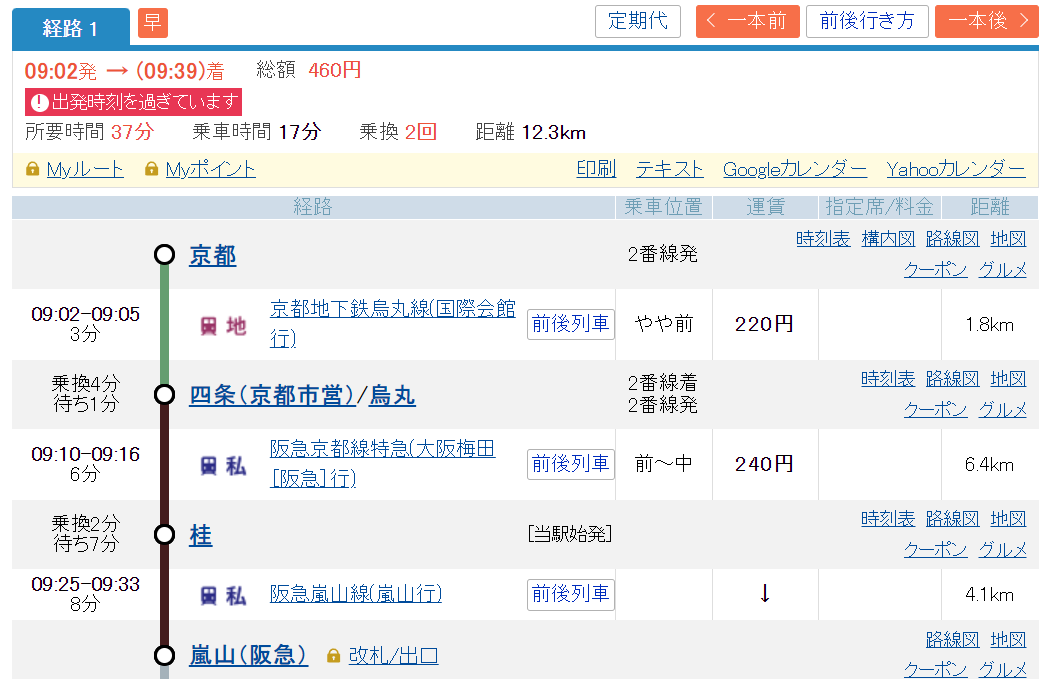Click the 嵐山(阪急) station circle marker
Viewport: 1048px width, 679px height.
click(165, 655)
